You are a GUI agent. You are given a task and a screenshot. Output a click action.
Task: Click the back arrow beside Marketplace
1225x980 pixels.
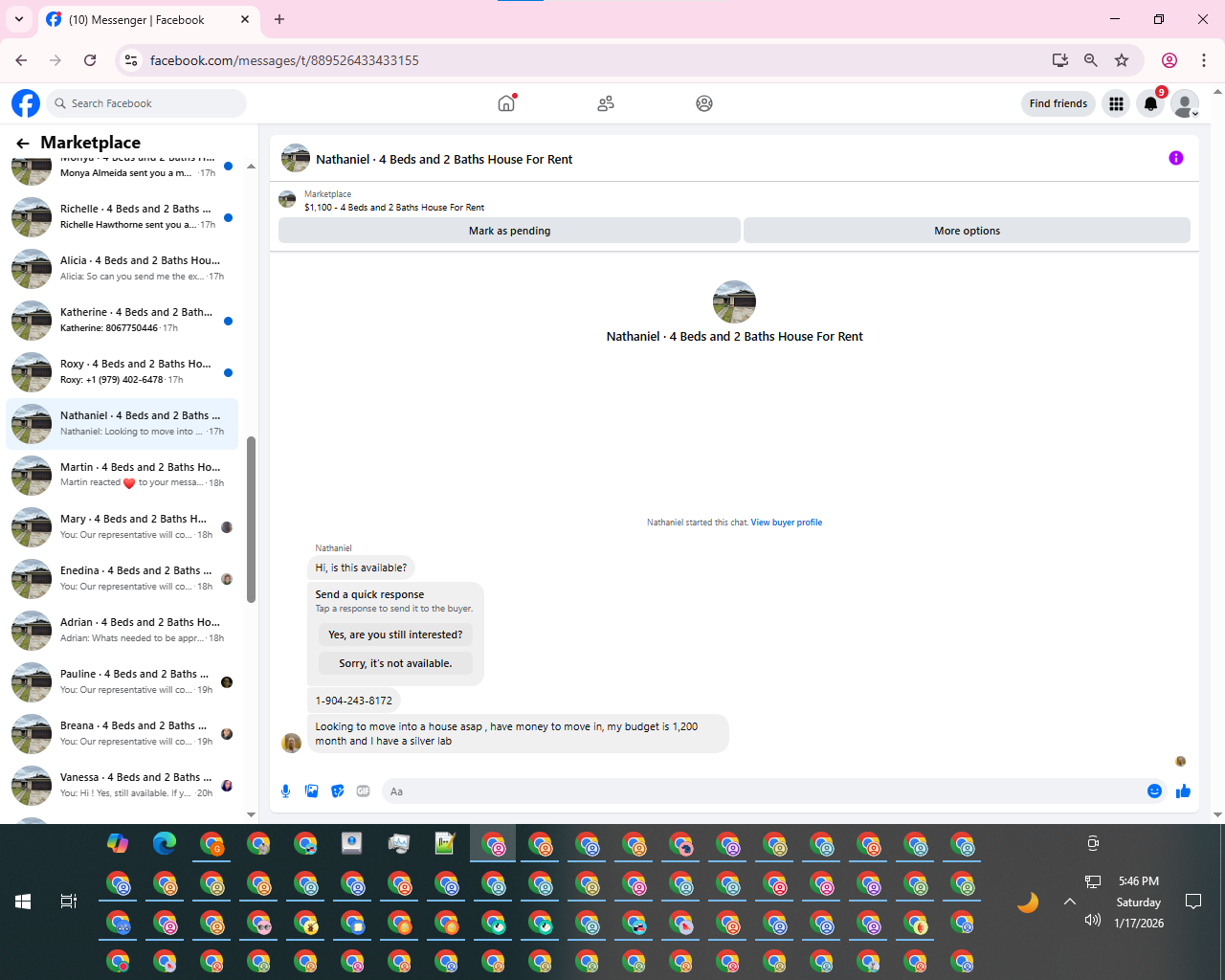pos(23,143)
